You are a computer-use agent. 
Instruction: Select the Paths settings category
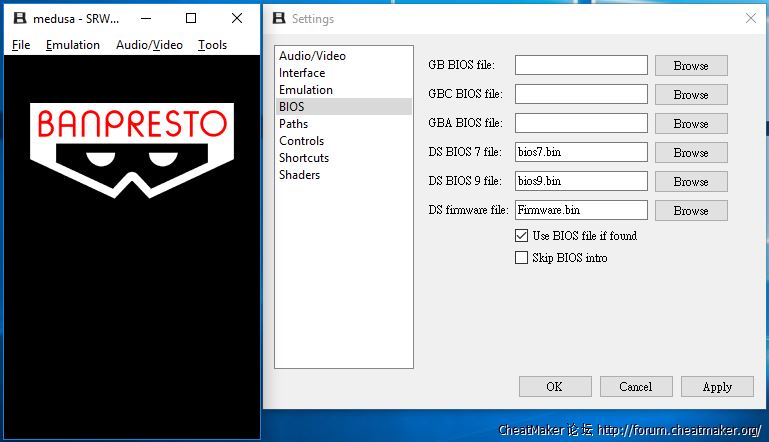(293, 124)
